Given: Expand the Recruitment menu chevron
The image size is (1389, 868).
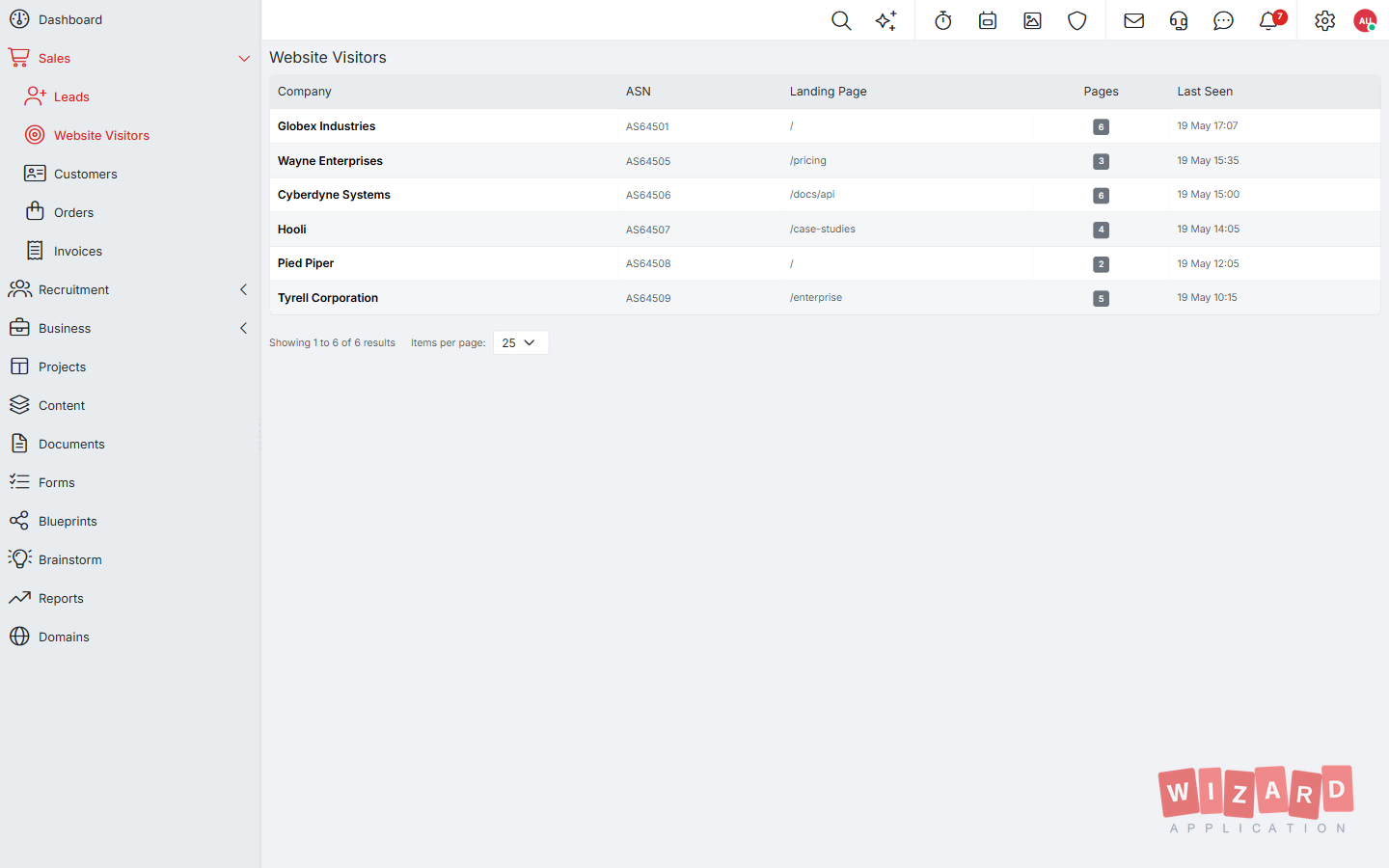Looking at the screenshot, I should 243,289.
